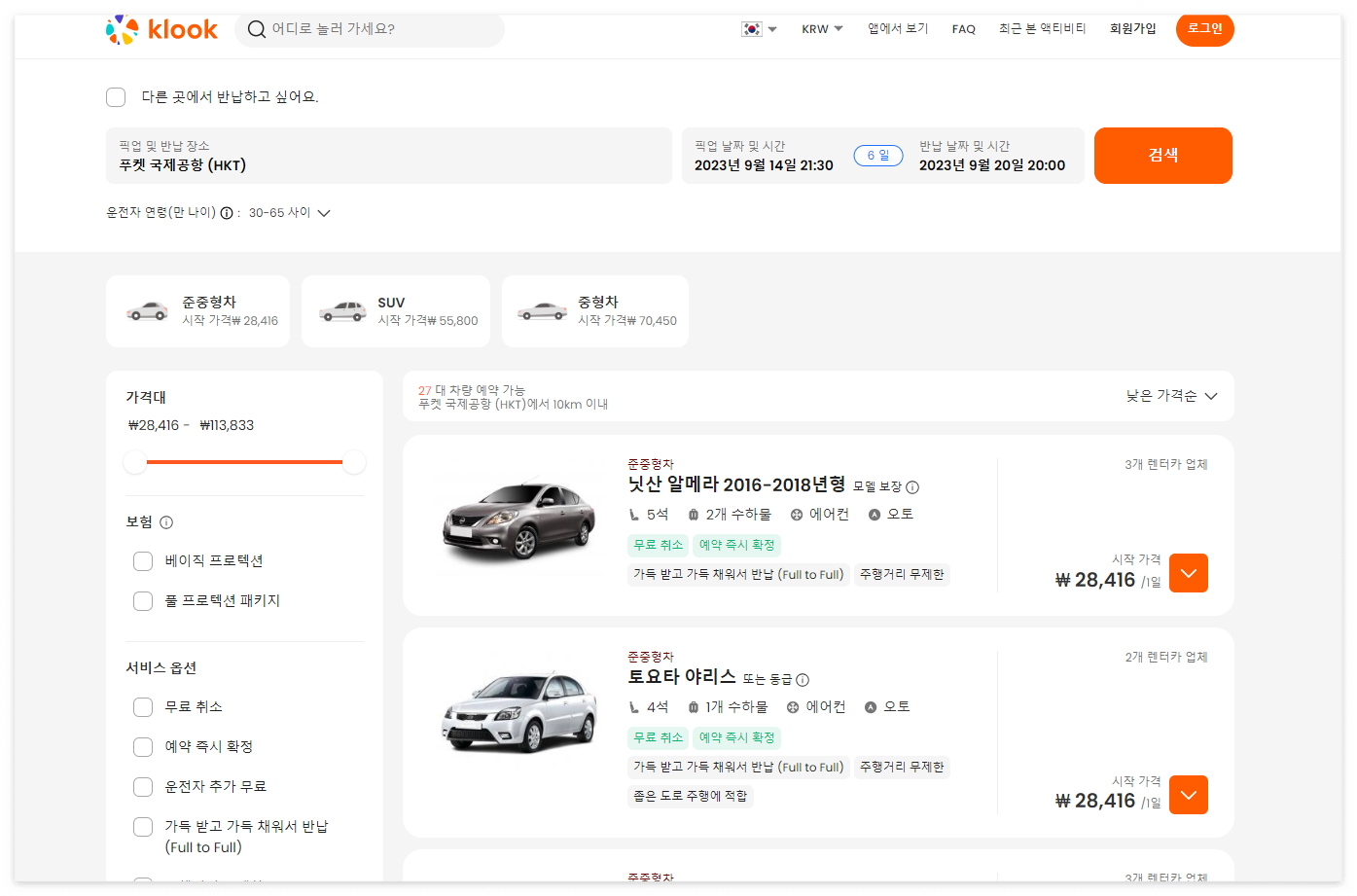Screen dimensions: 1357x896
Task: Open language flag dropdown arrow
Action: pos(772,29)
